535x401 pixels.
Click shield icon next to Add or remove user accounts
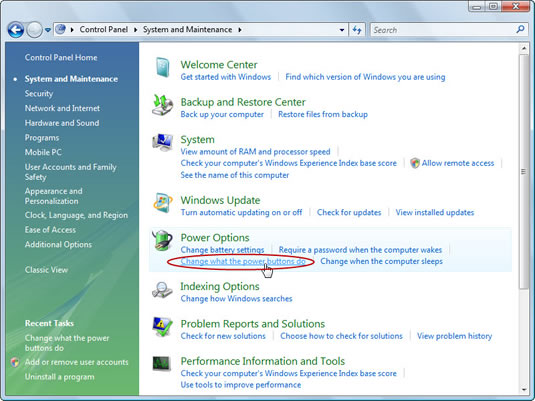pos(15,362)
